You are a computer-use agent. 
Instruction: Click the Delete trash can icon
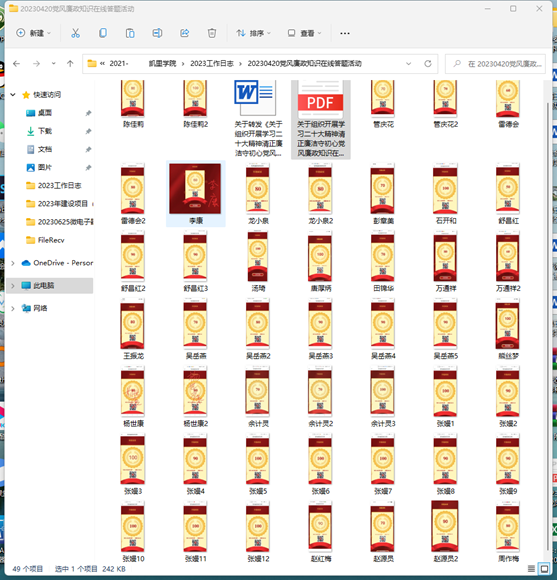click(212, 33)
